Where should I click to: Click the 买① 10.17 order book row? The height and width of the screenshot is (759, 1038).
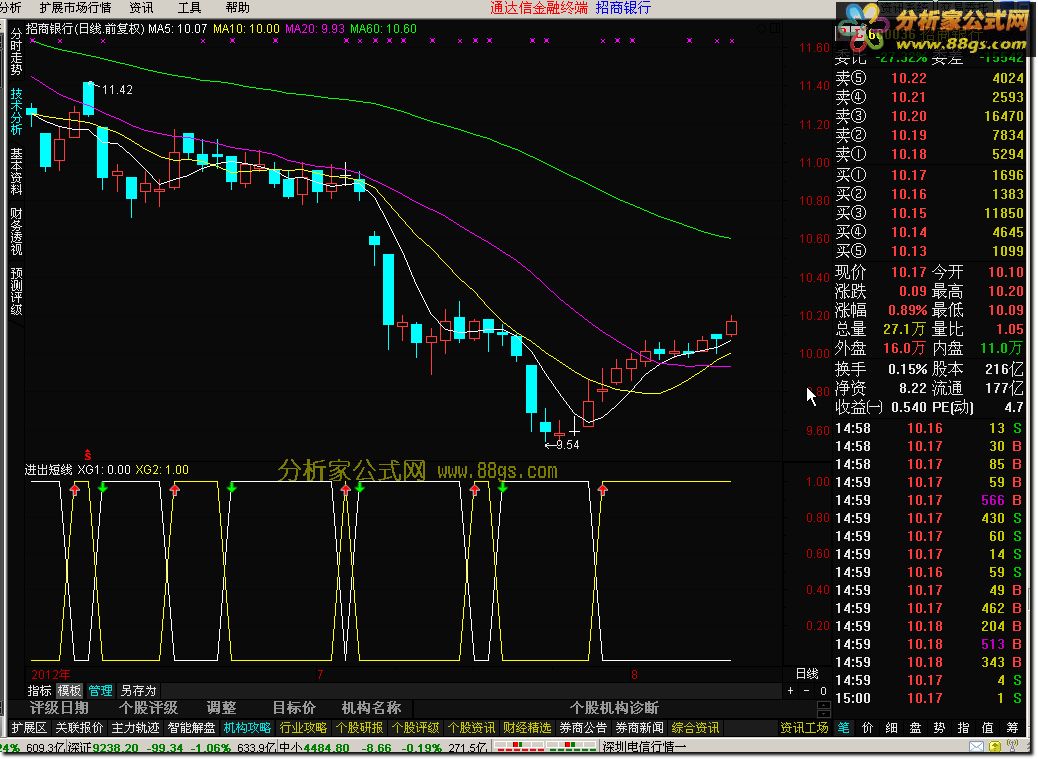929,175
